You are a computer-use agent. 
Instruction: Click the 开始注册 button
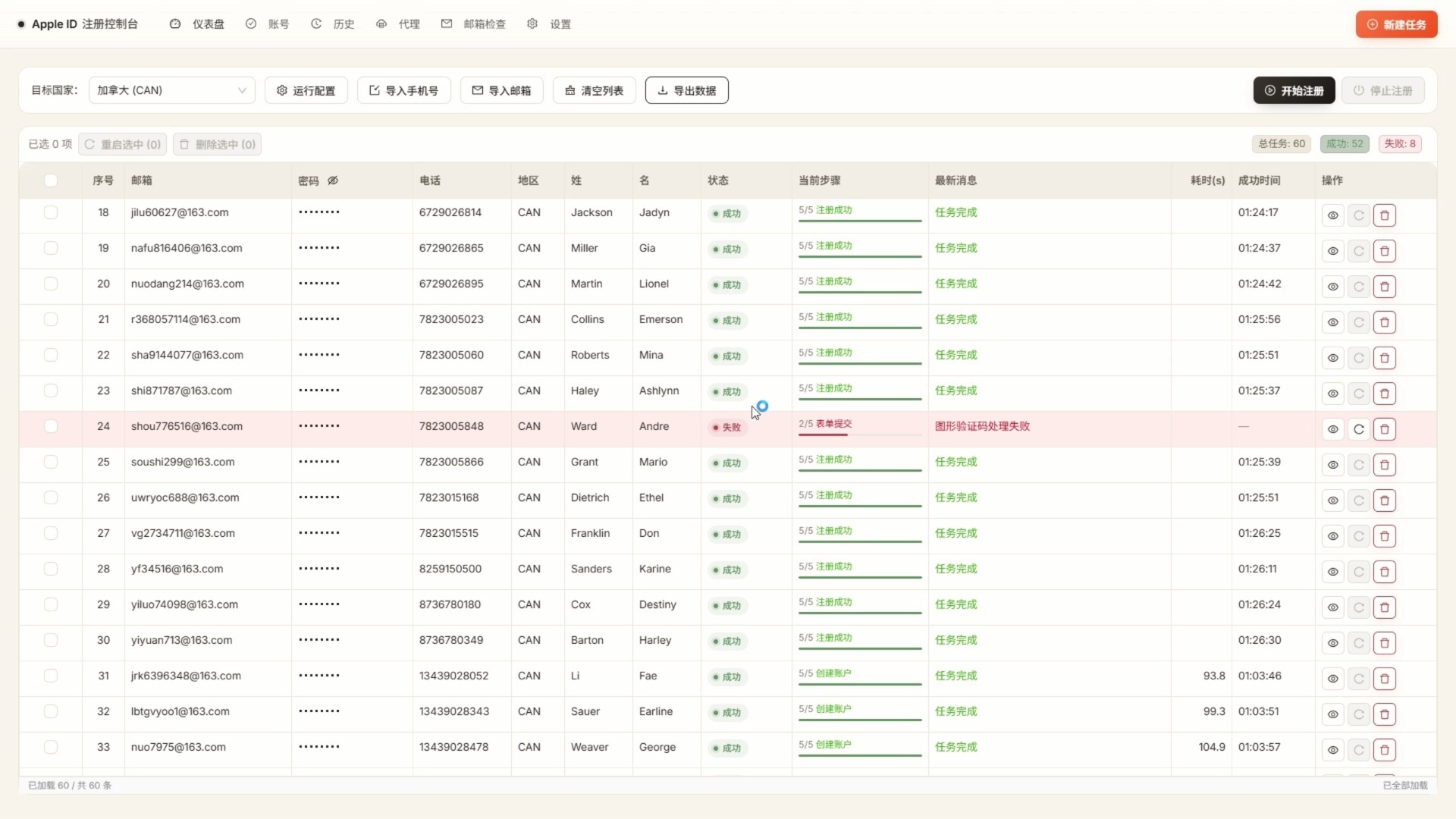[1294, 90]
